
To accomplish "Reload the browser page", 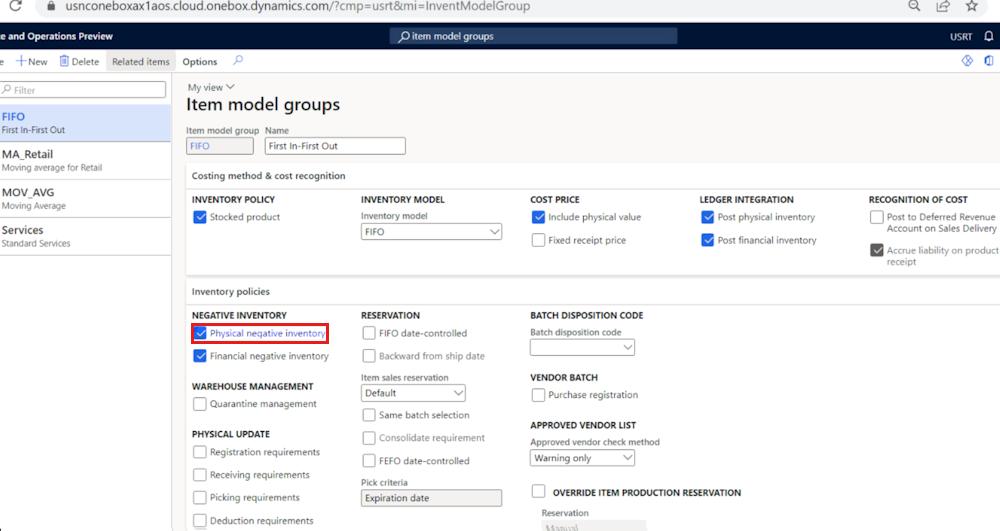I will click(15, 6).
